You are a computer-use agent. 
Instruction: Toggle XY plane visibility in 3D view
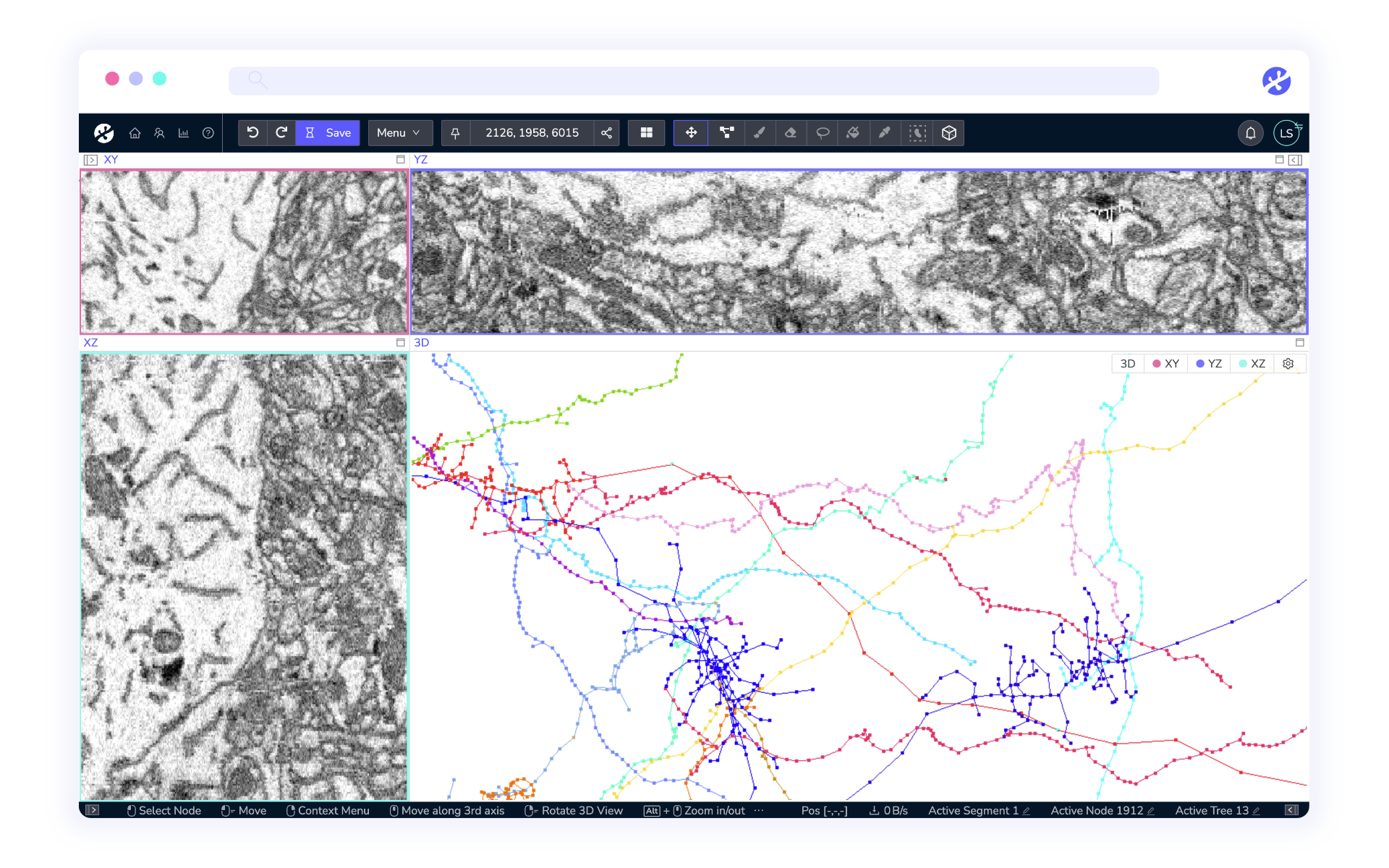(1165, 364)
